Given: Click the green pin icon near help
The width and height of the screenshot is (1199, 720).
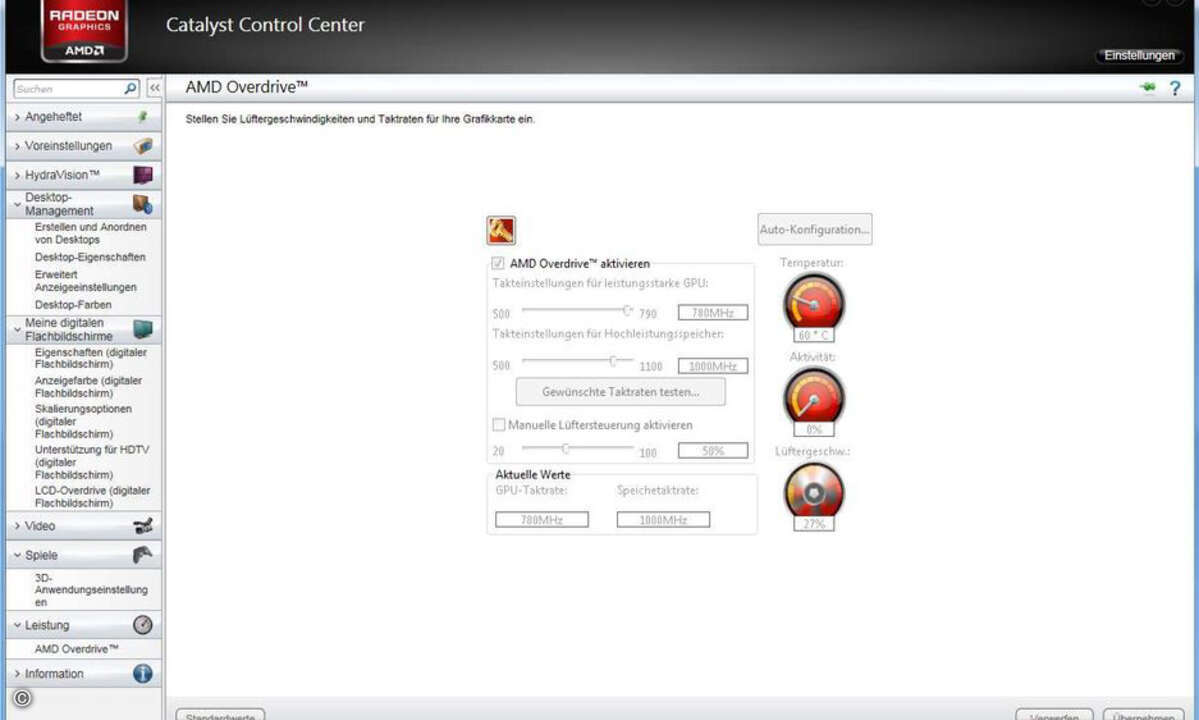Looking at the screenshot, I should [x=1146, y=88].
